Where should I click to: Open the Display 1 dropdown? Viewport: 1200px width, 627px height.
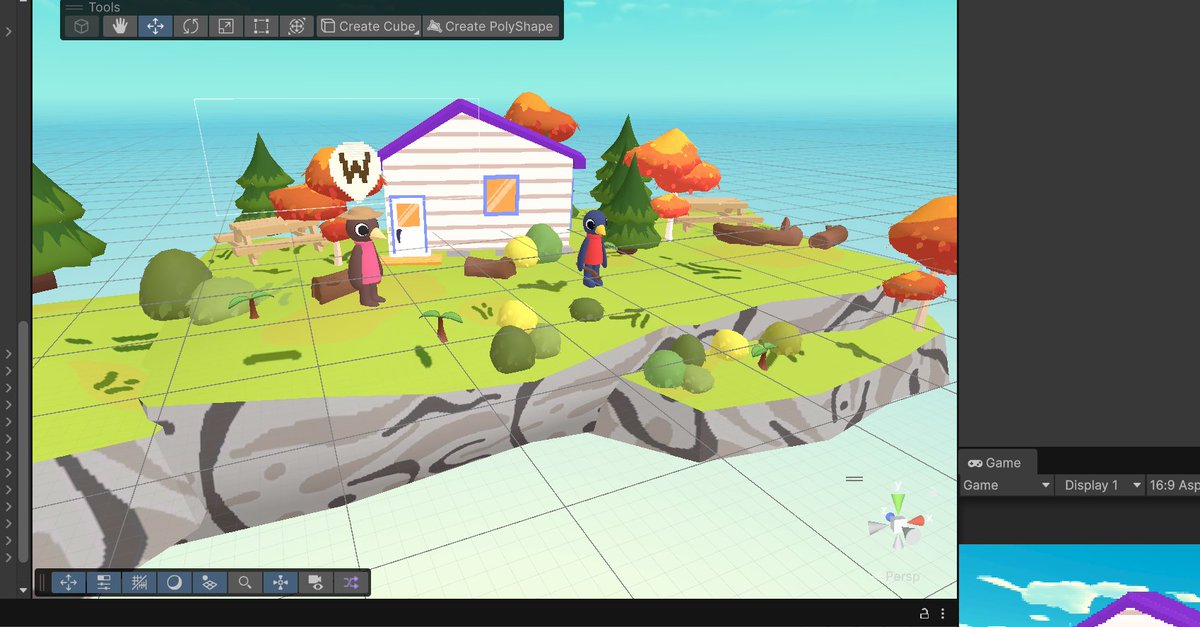[1102, 485]
